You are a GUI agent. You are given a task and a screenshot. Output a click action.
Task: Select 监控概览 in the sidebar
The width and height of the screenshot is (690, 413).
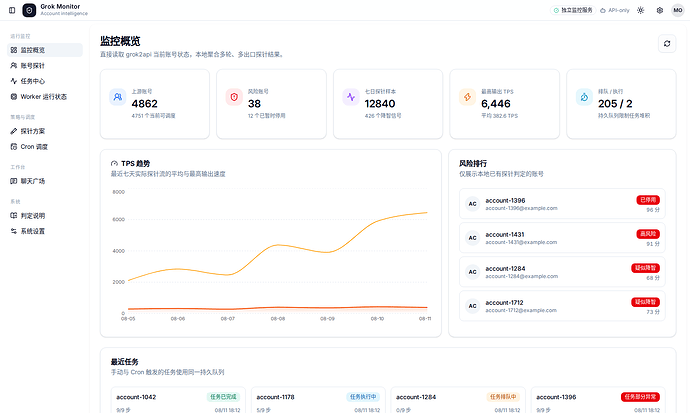[45, 50]
